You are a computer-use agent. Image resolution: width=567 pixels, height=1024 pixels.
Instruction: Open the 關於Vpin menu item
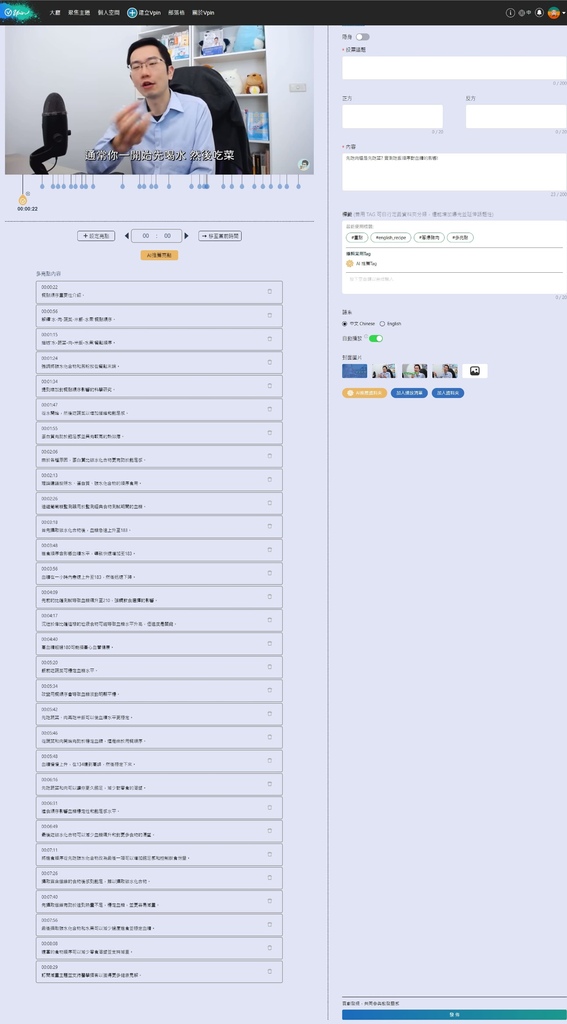click(x=202, y=12)
